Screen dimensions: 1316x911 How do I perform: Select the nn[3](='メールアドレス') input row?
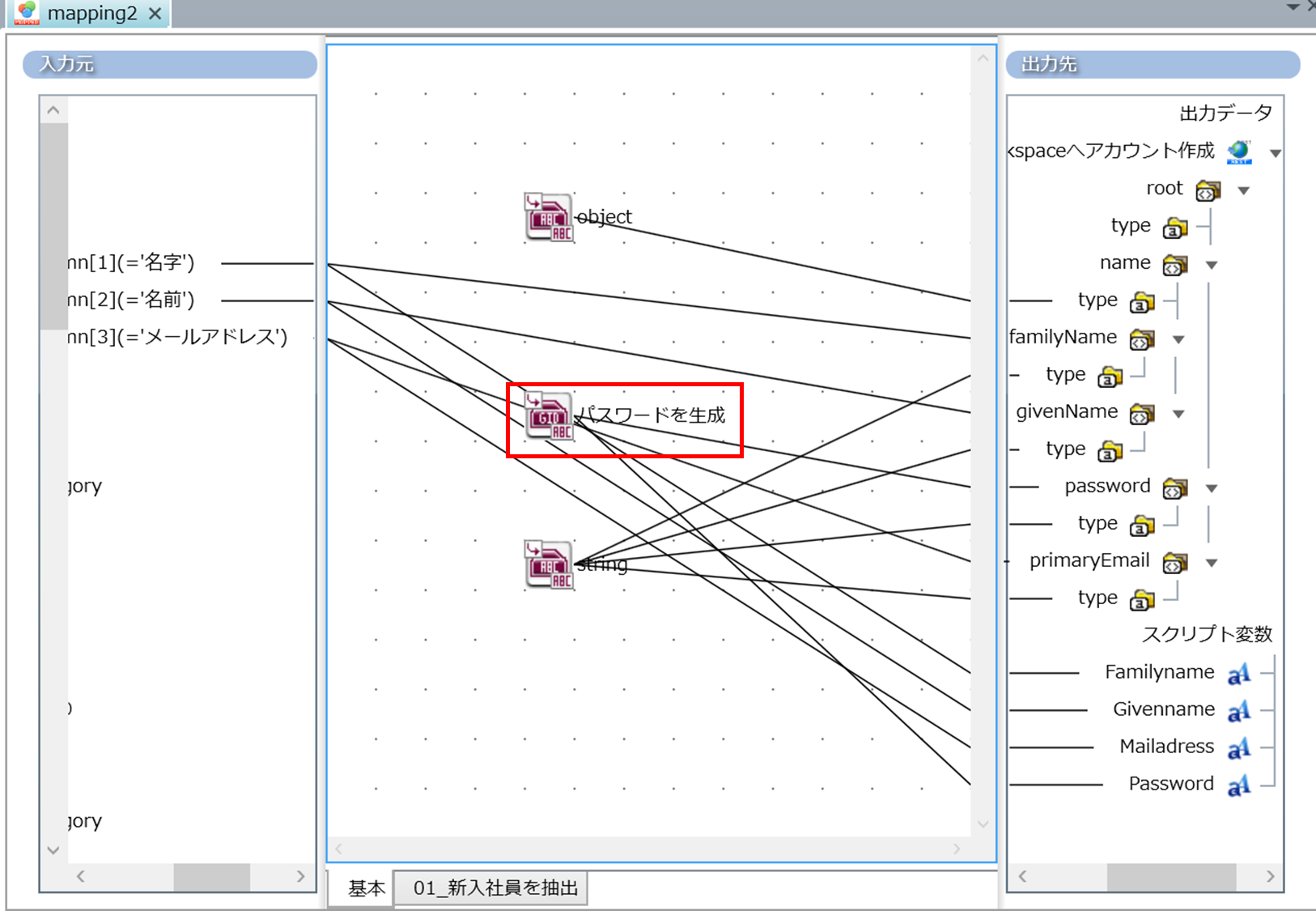(x=178, y=337)
